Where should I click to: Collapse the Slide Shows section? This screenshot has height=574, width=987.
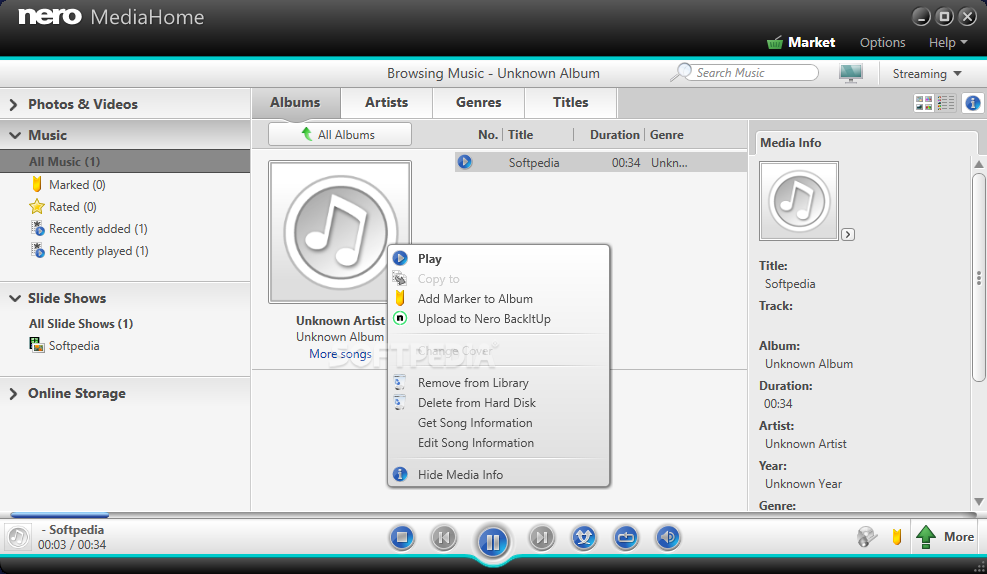point(14,298)
